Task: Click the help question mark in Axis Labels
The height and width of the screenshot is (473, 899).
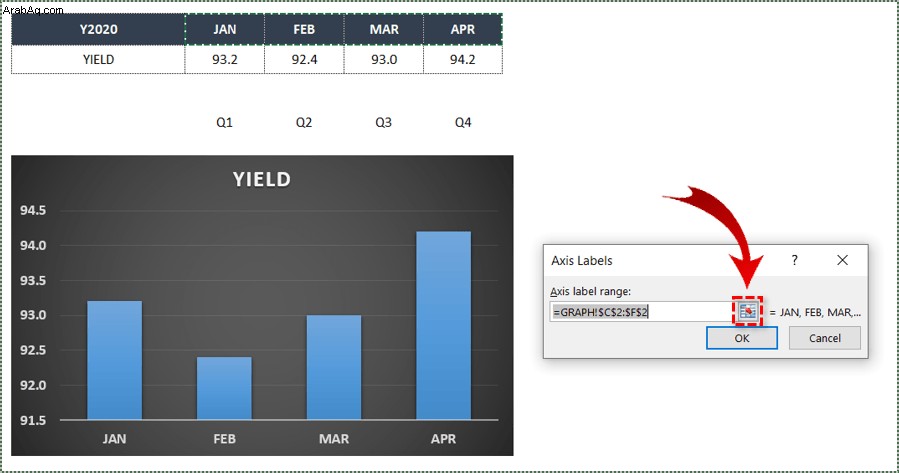Action: [794, 260]
